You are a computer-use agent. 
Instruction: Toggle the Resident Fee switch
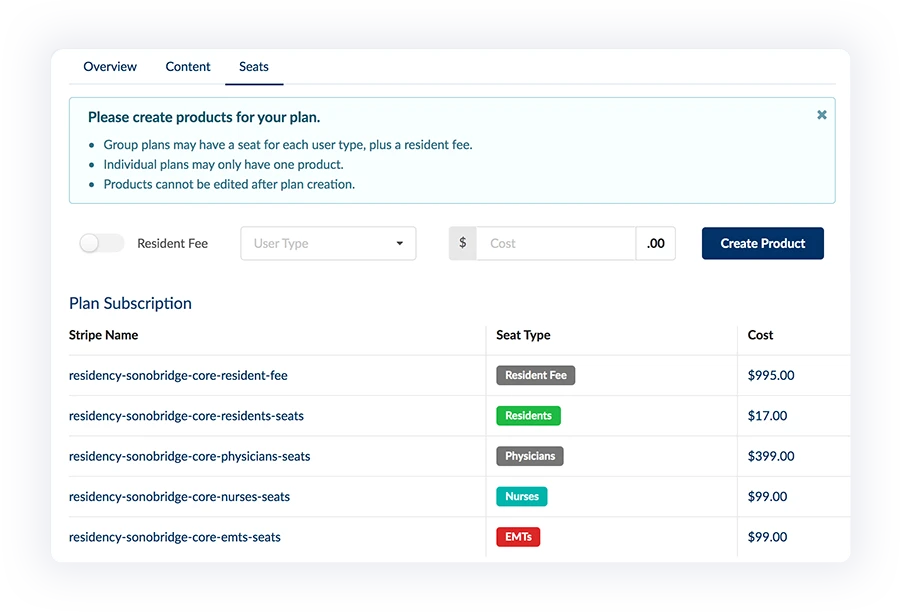[x=101, y=243]
